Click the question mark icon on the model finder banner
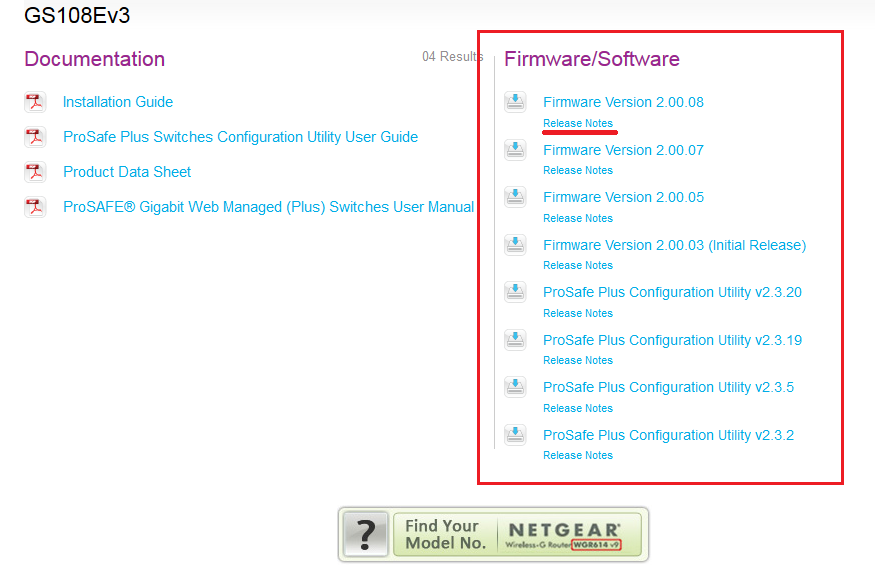Image resolution: width=875 pixels, height=575 pixels. coord(366,534)
